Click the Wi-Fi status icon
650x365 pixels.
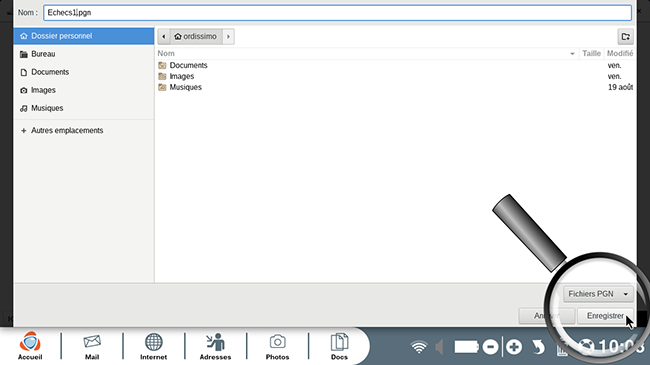419,347
